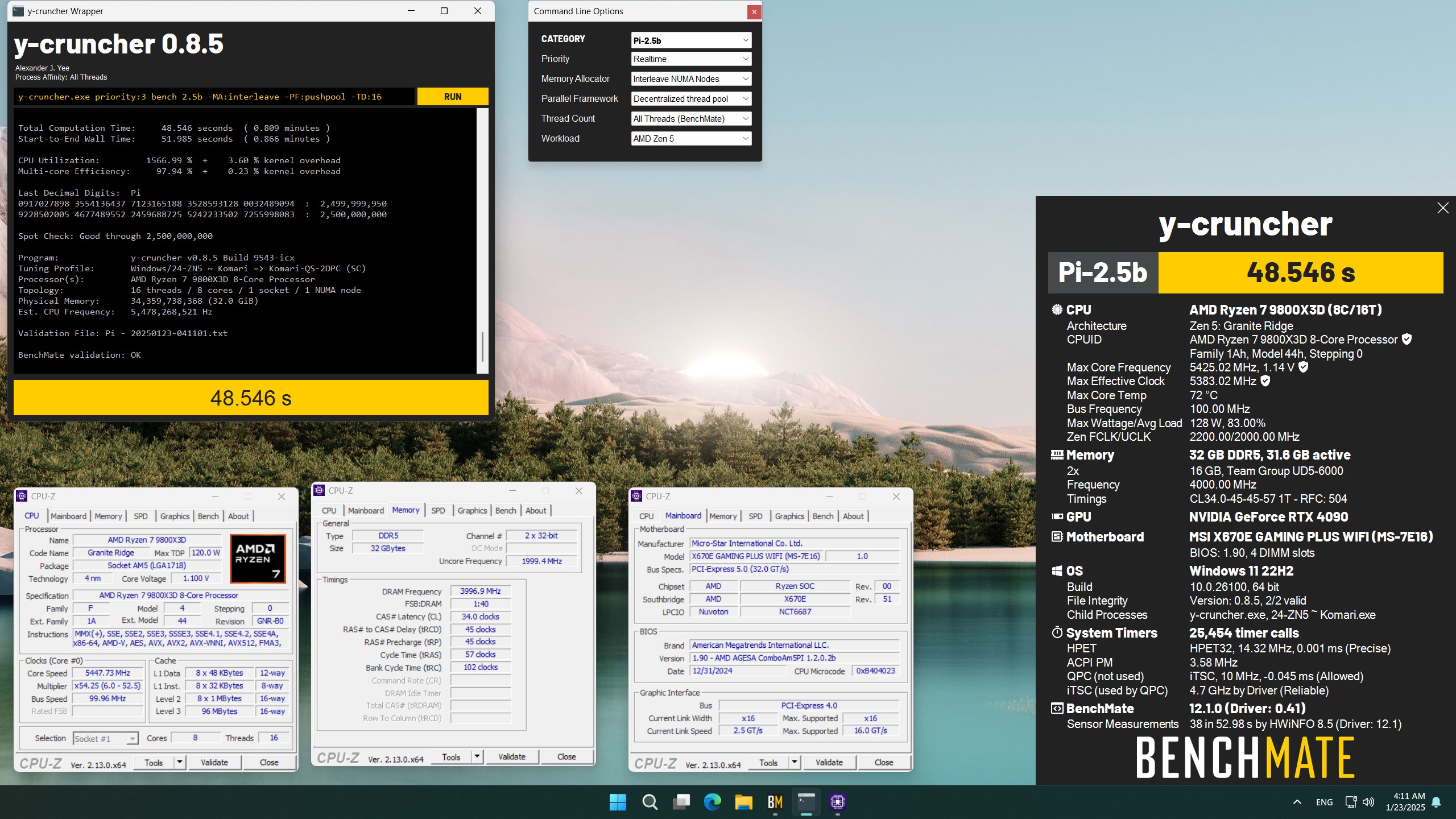Launch Microsoft Edge from taskbar
1456x819 pixels.
pos(712,802)
